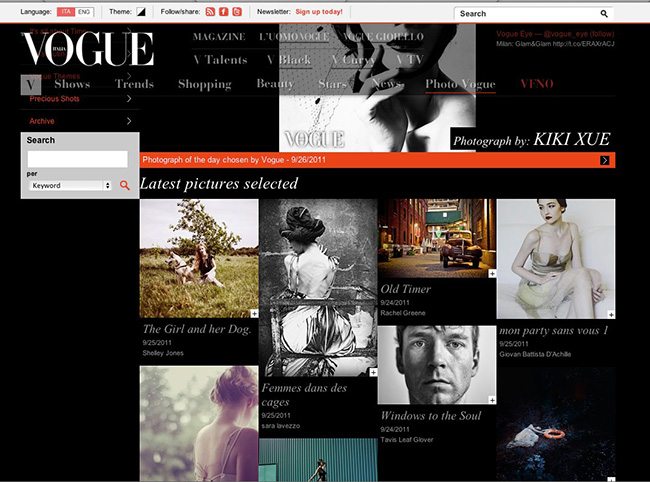Open the orange lifebuoy dark photo thumbnail
650x482 pixels.
(556, 425)
